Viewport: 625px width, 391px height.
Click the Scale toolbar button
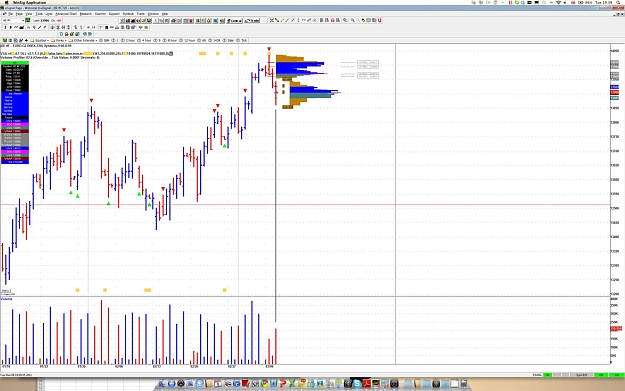pos(252,20)
